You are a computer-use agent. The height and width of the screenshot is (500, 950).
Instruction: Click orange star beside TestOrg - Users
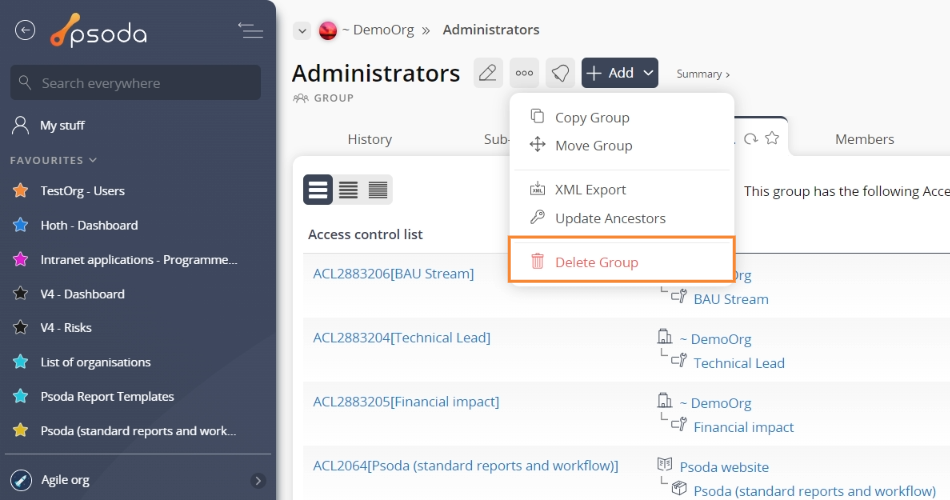[x=21, y=190]
